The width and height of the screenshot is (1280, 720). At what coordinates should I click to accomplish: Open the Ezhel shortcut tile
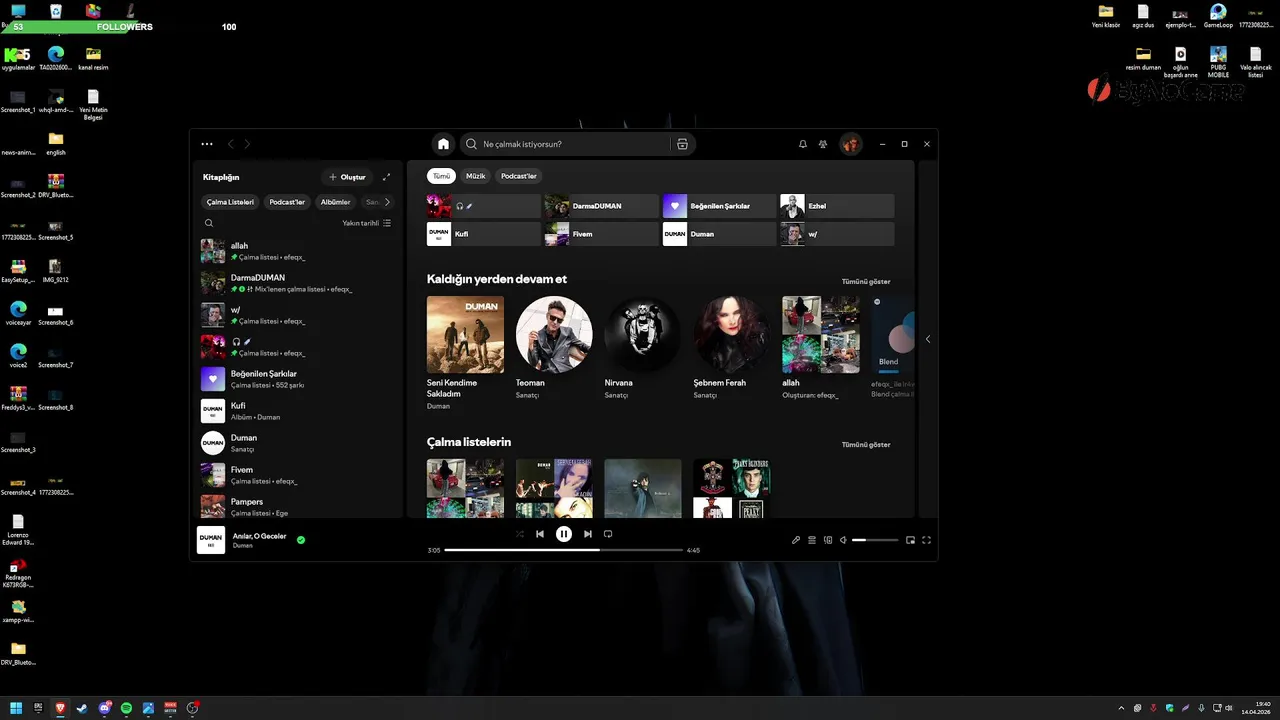click(837, 206)
